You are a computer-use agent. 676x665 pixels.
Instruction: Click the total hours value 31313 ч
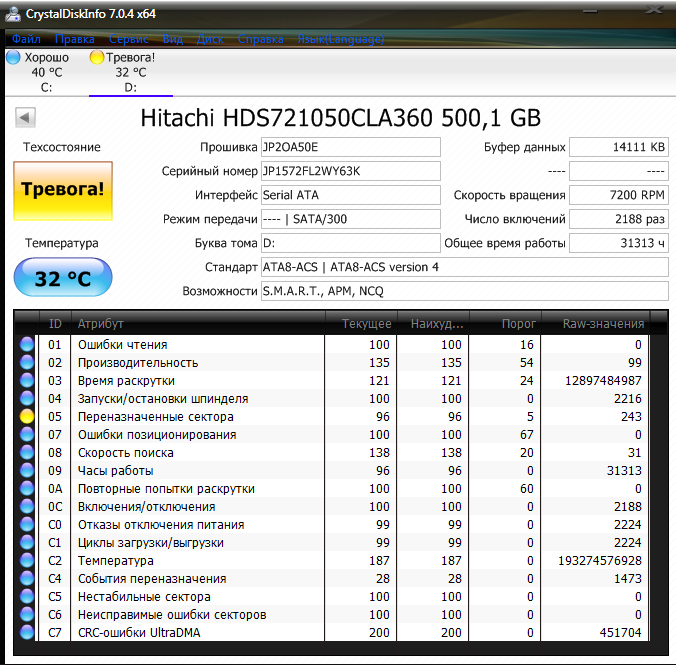coord(619,243)
